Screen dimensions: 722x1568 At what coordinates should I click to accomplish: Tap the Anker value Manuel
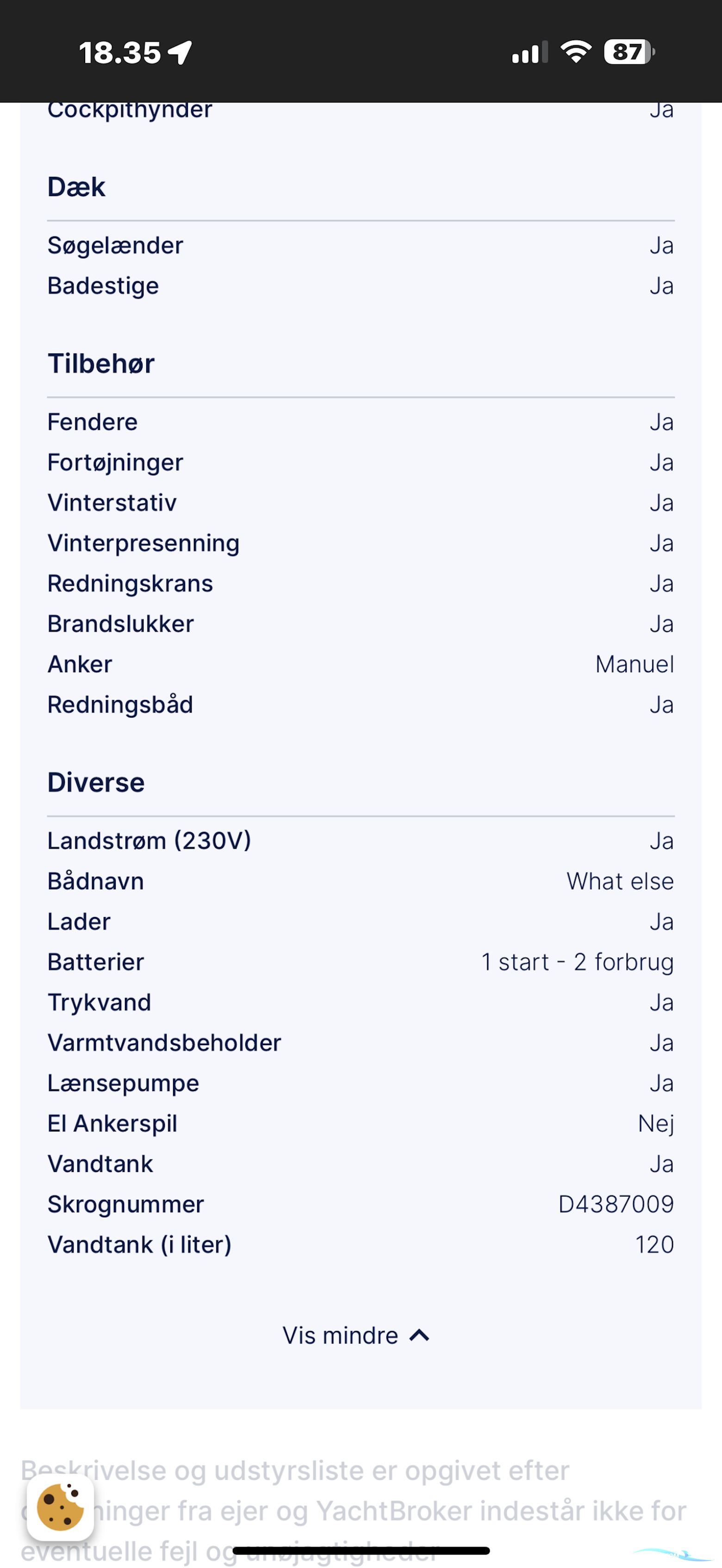click(635, 664)
